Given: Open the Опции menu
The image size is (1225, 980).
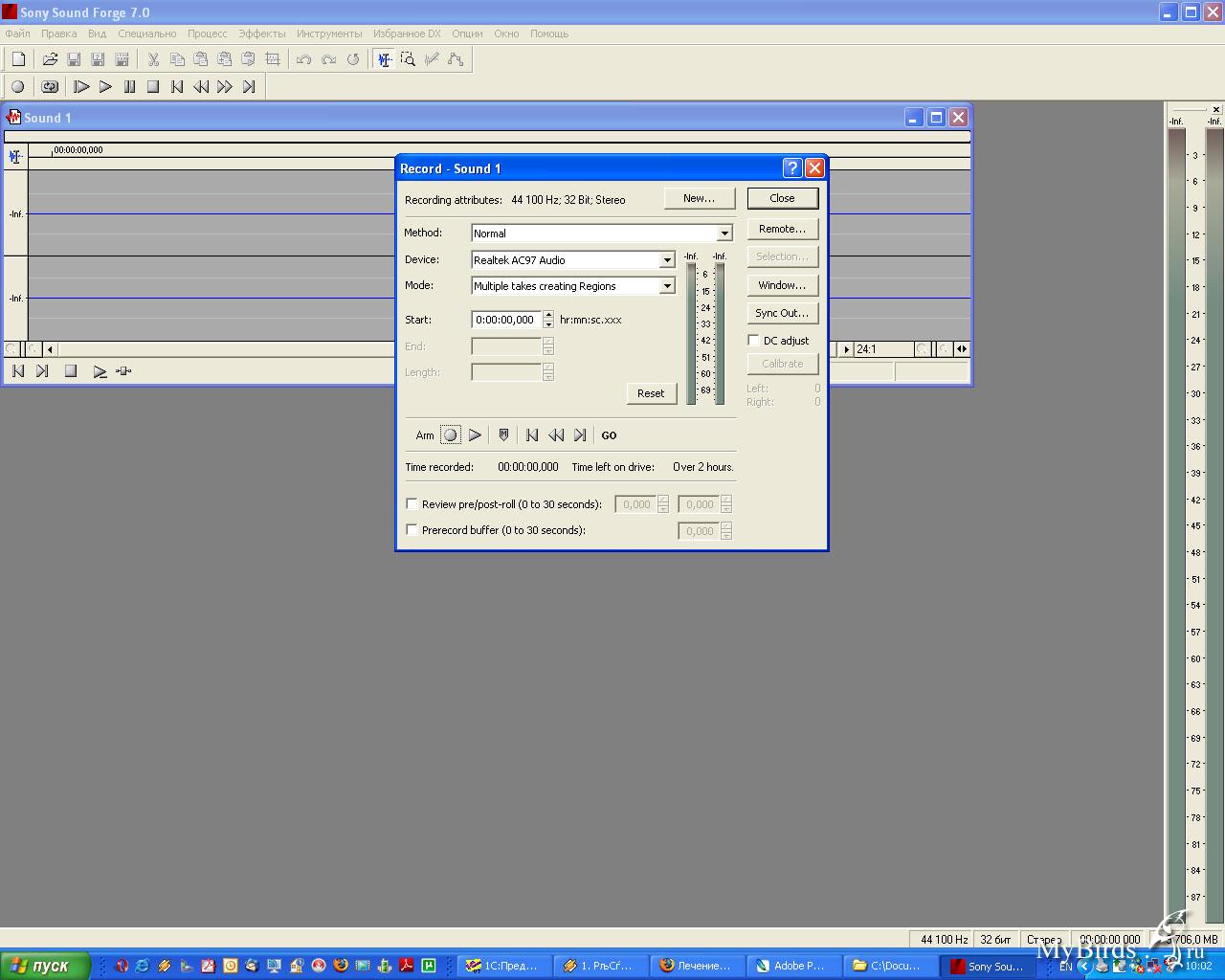Looking at the screenshot, I should [467, 33].
